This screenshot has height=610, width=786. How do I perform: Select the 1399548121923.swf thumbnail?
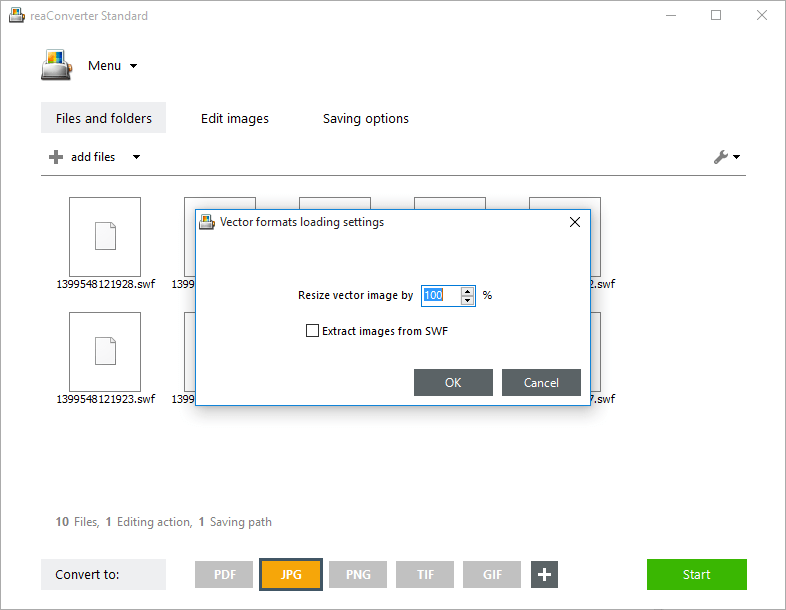pos(105,351)
